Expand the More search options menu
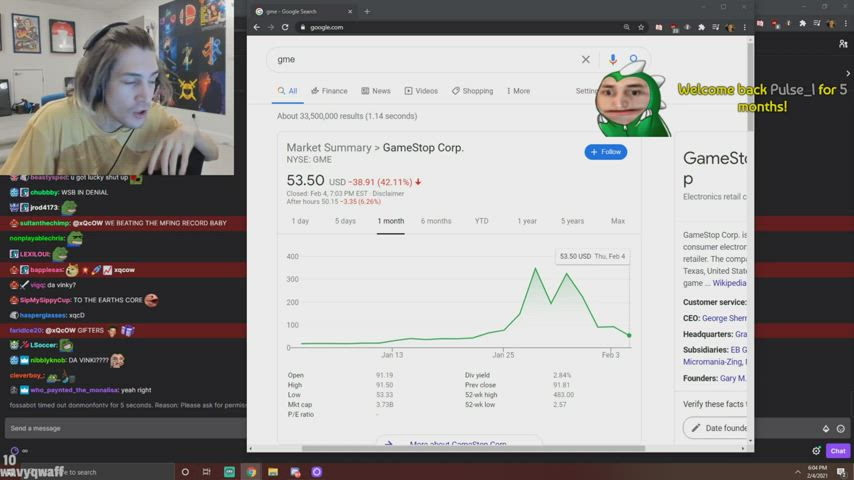 (518, 91)
